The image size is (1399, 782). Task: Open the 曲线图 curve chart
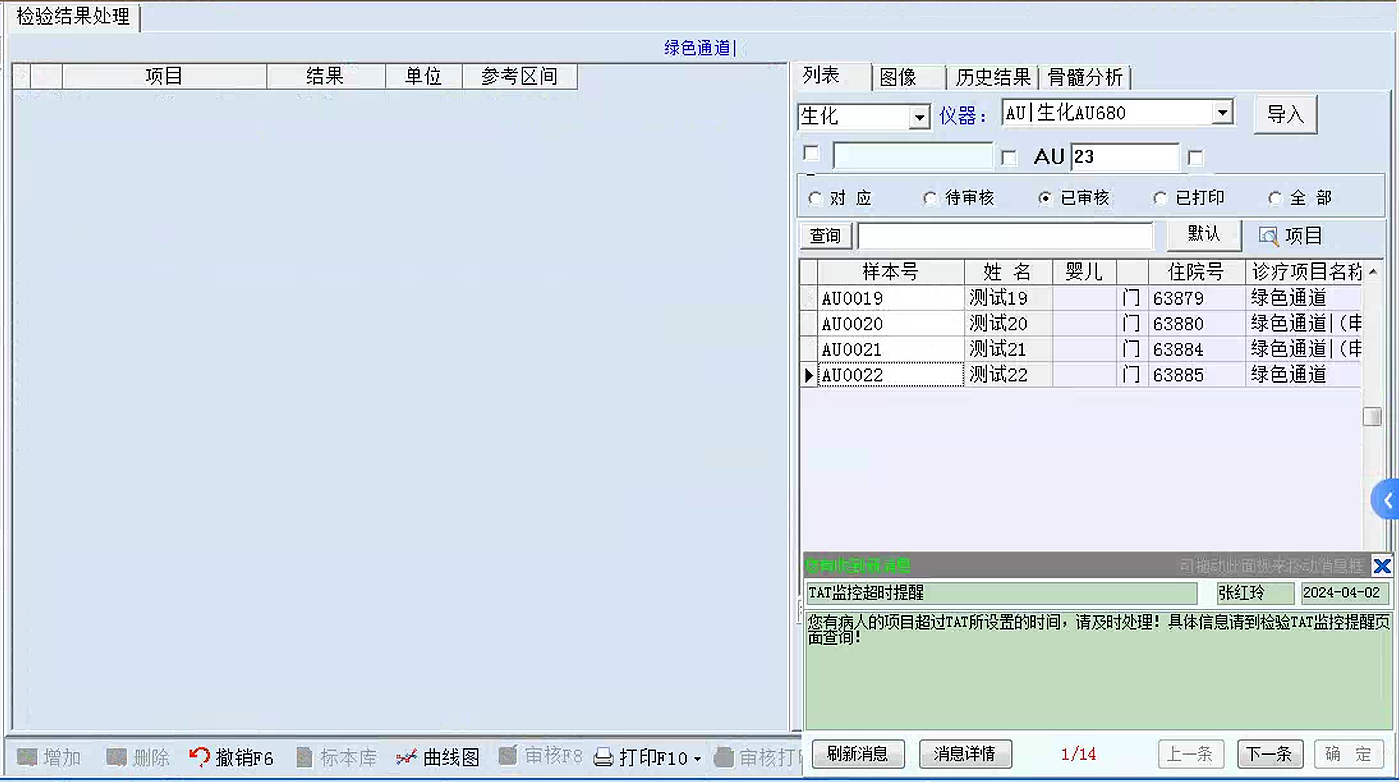[438, 757]
